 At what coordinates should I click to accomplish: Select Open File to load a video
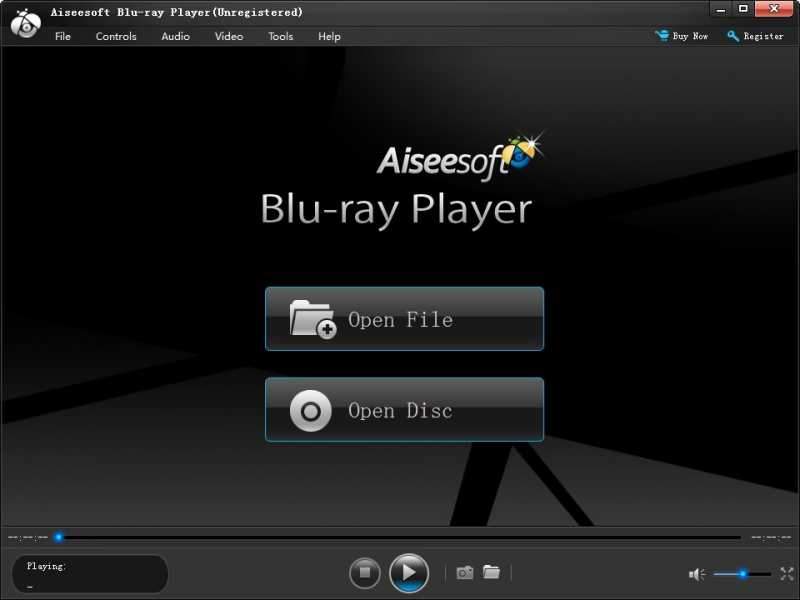point(403,318)
